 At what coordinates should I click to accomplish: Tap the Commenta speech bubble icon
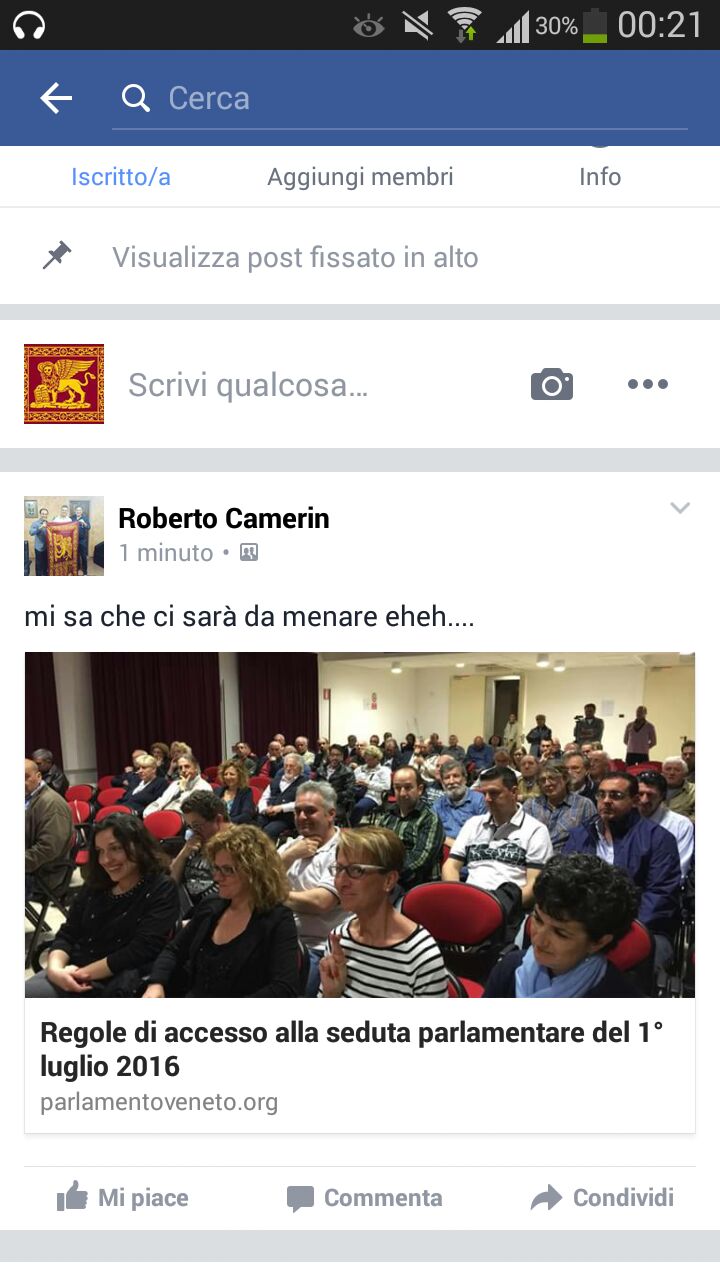(300, 1198)
